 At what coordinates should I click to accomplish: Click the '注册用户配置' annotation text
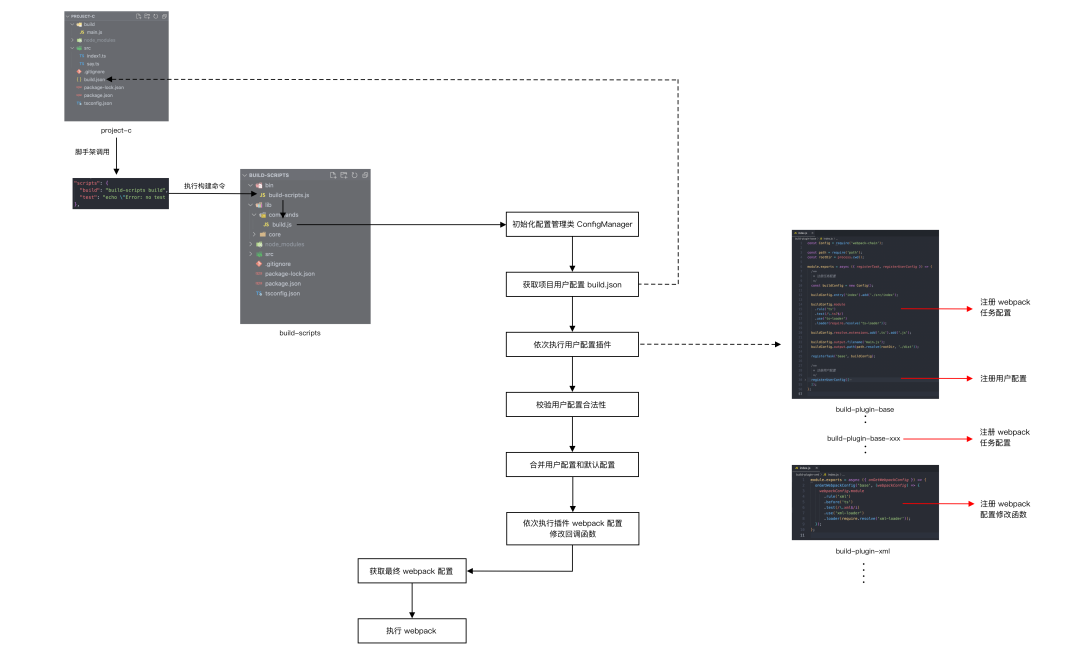[x=1003, y=378]
